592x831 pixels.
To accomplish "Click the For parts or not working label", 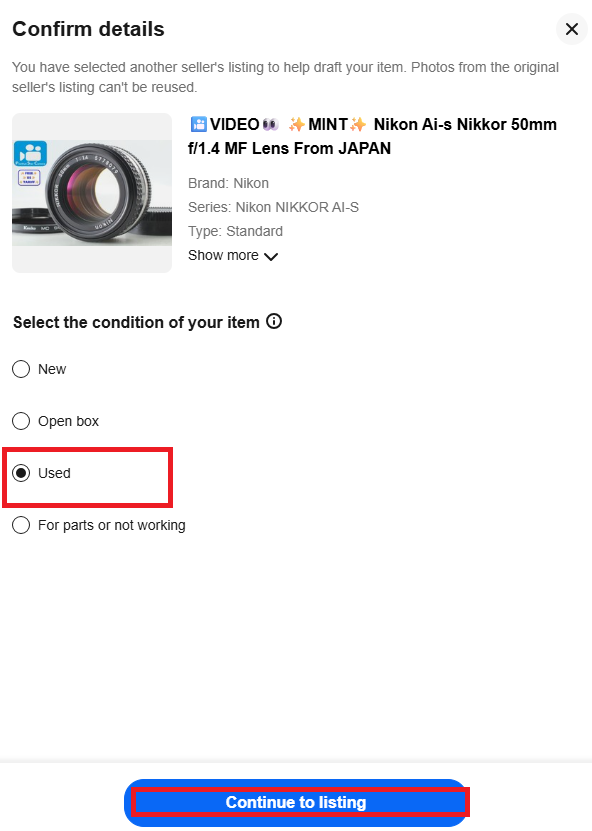I will point(112,525).
